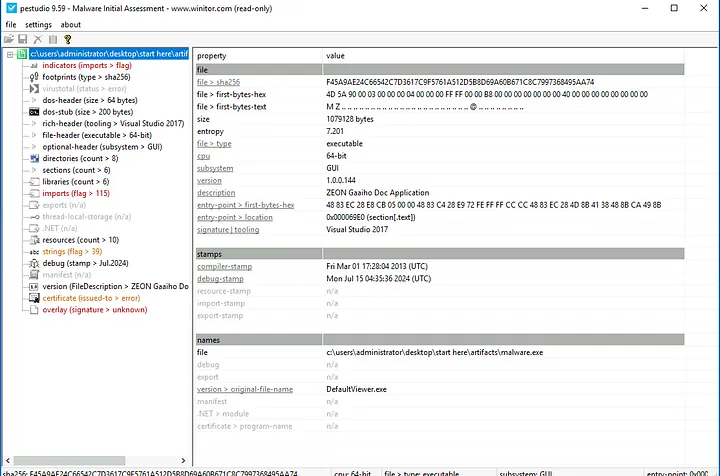Click the resources icon
This screenshot has width=720, height=476.
[x=34, y=240]
